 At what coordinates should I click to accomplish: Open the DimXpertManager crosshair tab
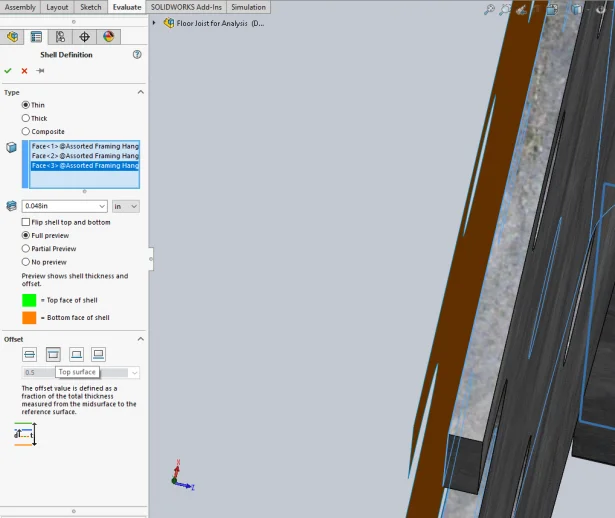[x=84, y=37]
